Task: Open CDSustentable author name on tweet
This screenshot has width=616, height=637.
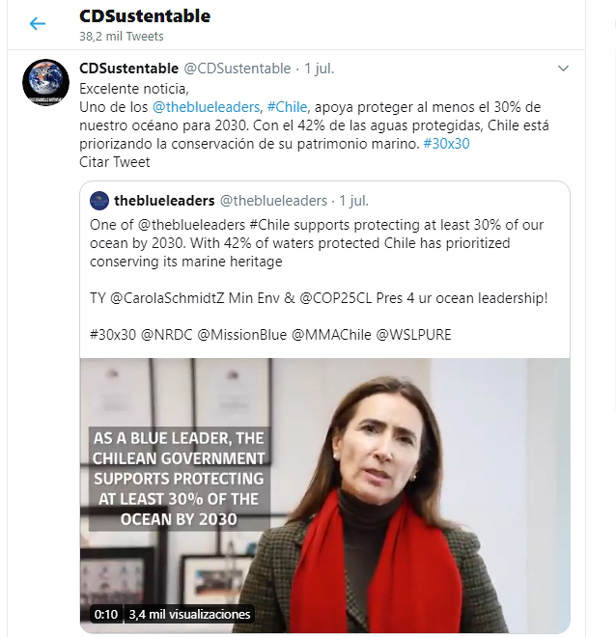Action: tap(129, 68)
